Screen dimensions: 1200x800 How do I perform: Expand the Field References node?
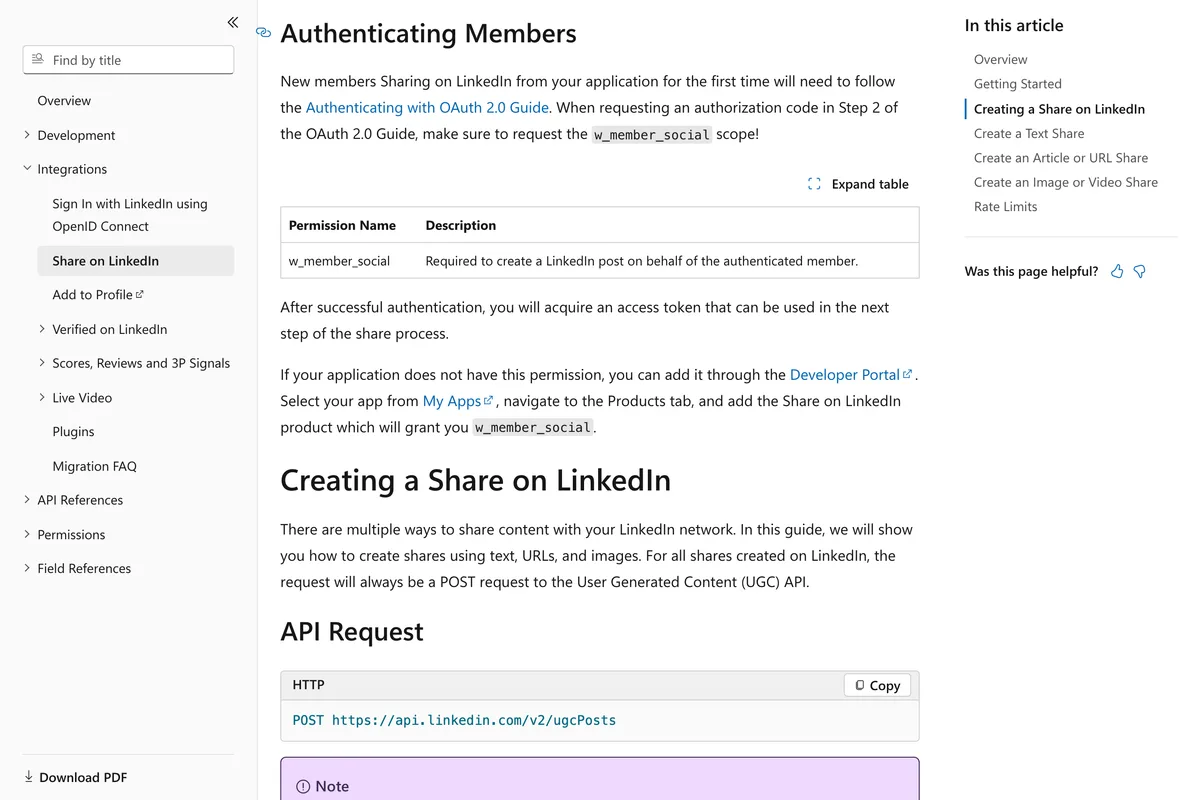coord(27,568)
